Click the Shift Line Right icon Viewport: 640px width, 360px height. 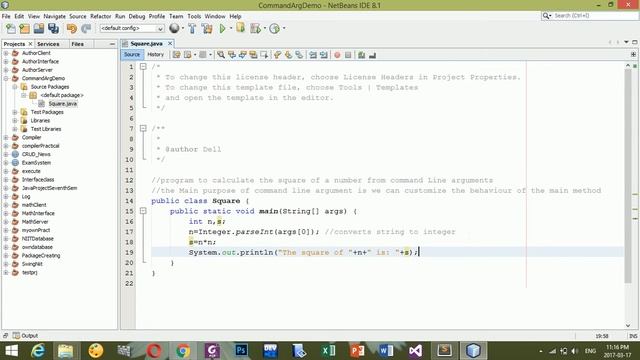pyautogui.click(x=324, y=55)
